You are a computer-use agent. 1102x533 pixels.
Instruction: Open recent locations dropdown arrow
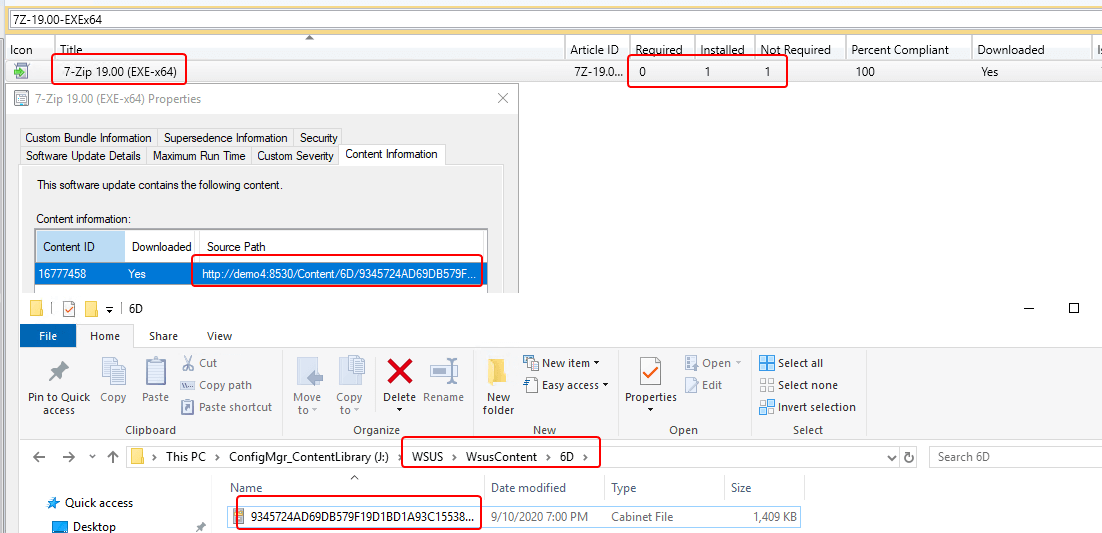93,457
